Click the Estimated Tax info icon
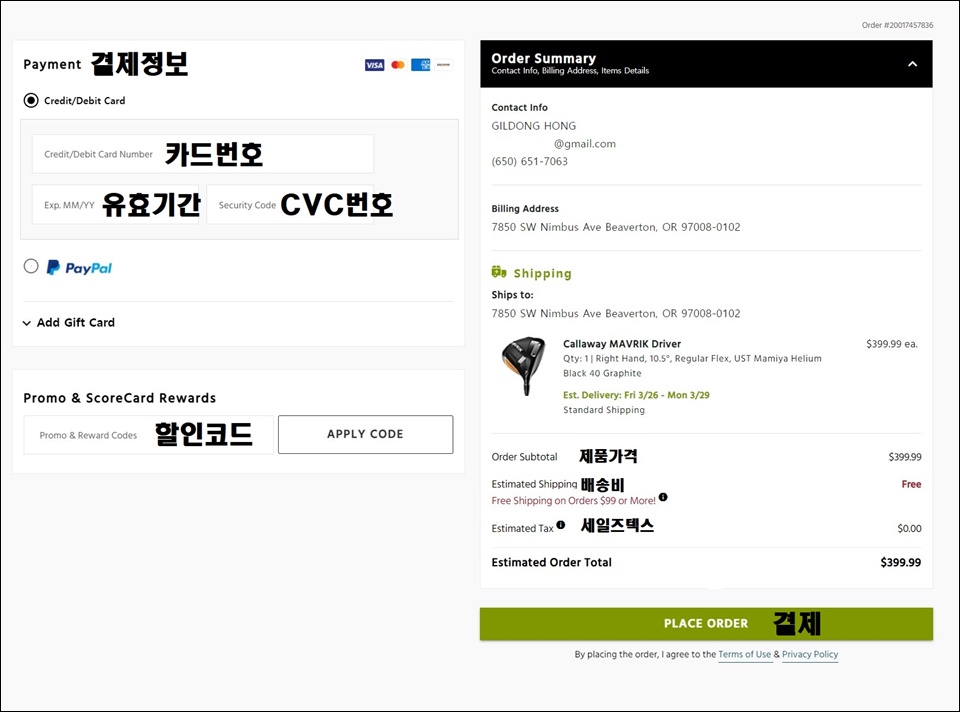The height and width of the screenshot is (712, 960). click(561, 525)
